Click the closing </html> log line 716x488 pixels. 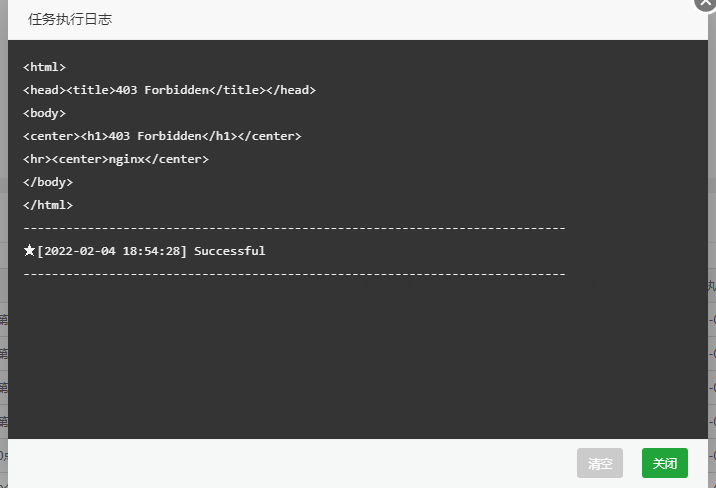(x=48, y=205)
